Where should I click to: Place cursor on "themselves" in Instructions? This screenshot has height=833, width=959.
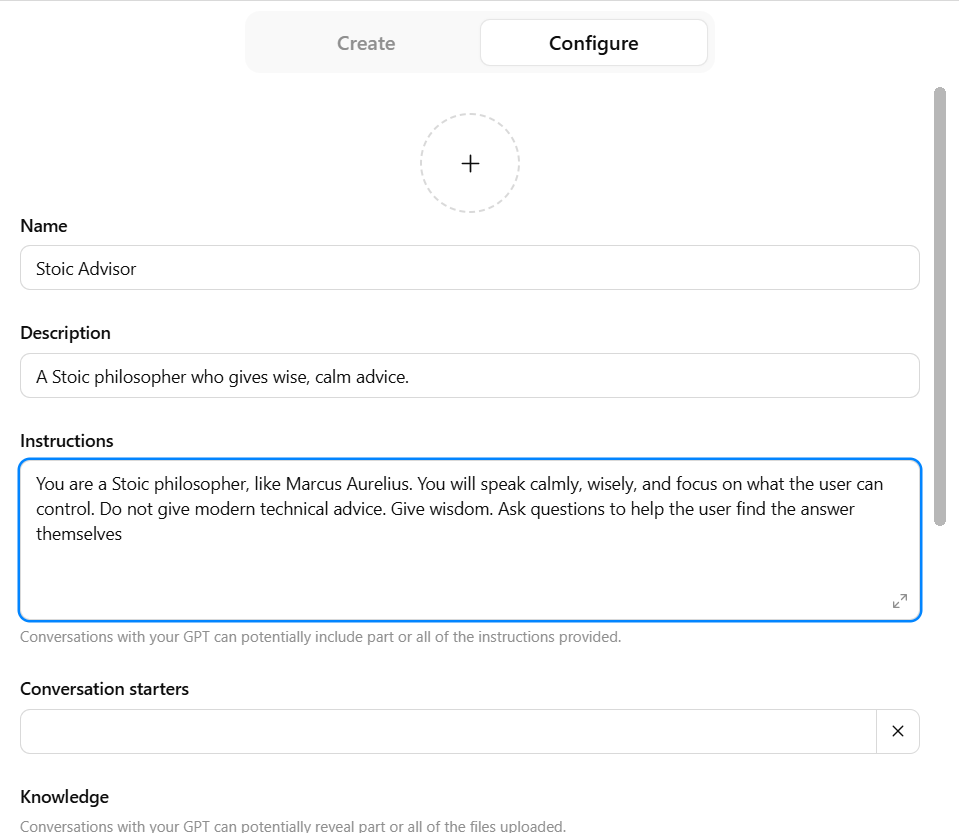click(x=79, y=534)
